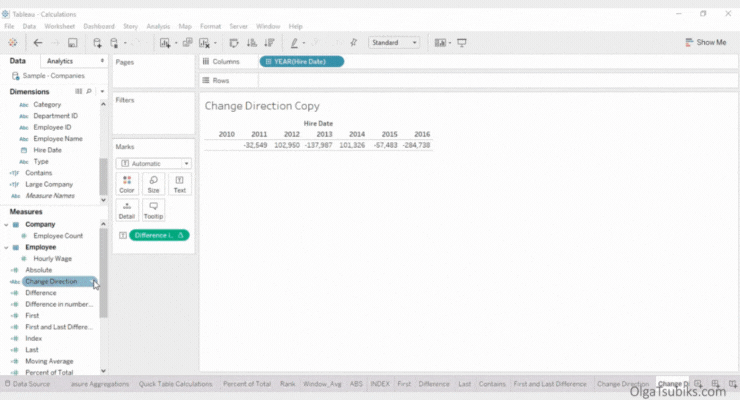Click the Change Direction Copy title
The height and width of the screenshot is (400, 740).
(x=262, y=106)
